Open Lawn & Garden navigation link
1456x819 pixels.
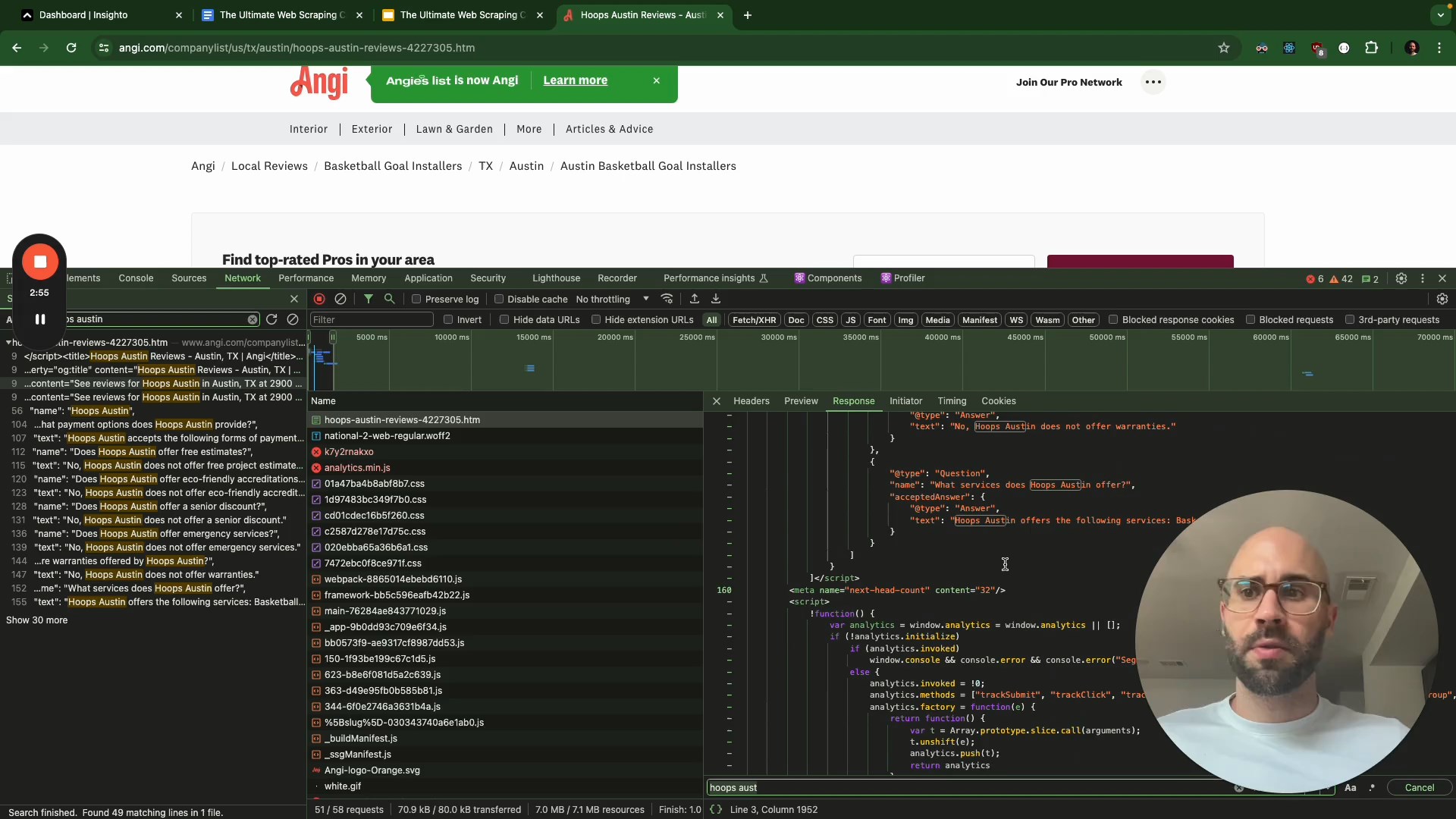point(454,129)
